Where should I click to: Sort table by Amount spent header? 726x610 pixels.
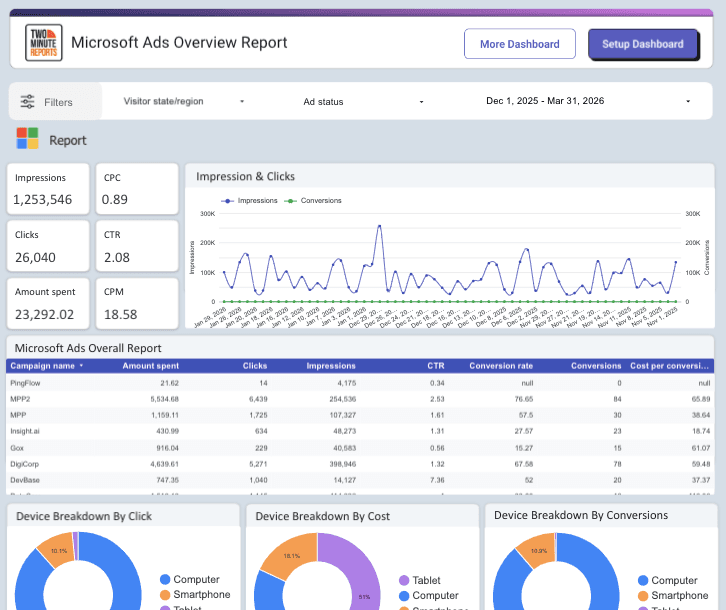tap(150, 366)
